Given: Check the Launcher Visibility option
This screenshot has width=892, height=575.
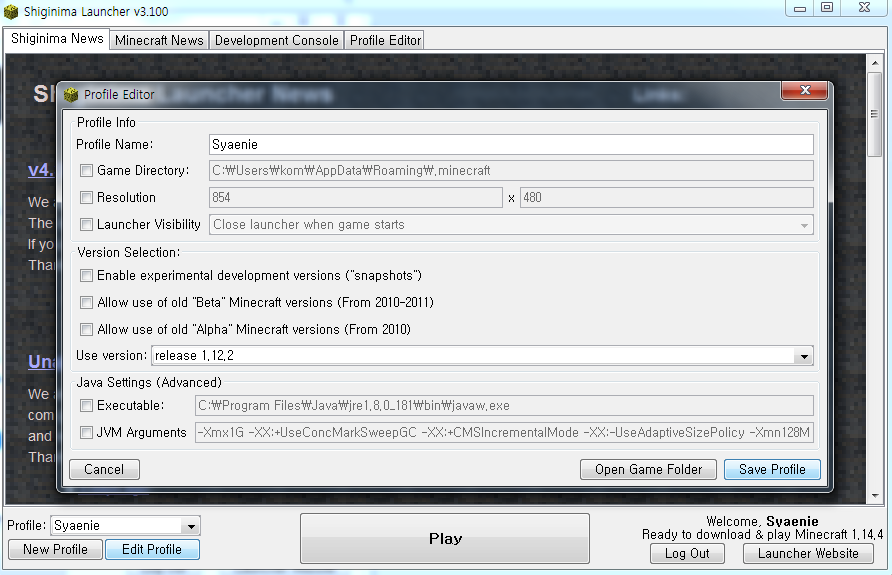Looking at the screenshot, I should coord(86,225).
